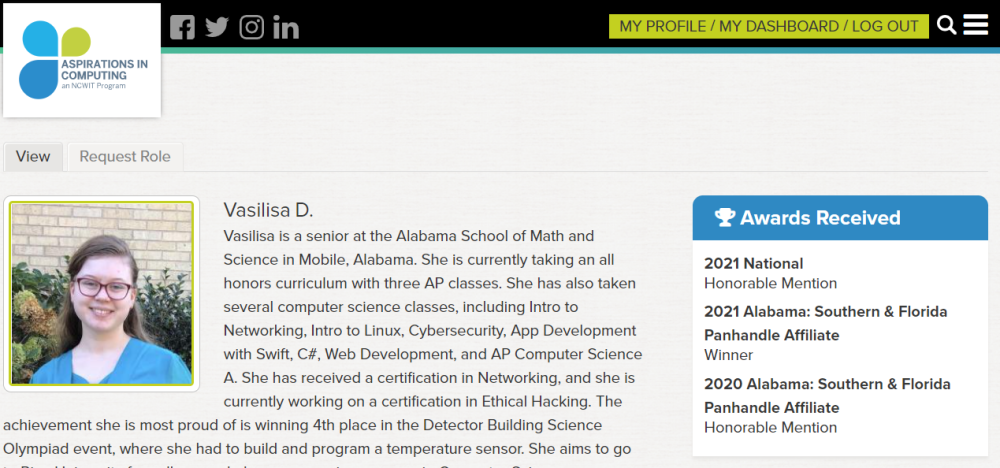The width and height of the screenshot is (1000, 468).
Task: Open the LinkedIn icon link
Action: 286,27
